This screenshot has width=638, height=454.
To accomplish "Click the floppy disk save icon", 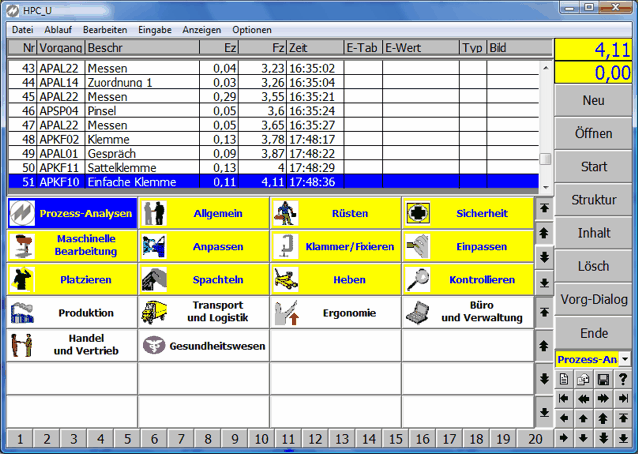I will (604, 379).
